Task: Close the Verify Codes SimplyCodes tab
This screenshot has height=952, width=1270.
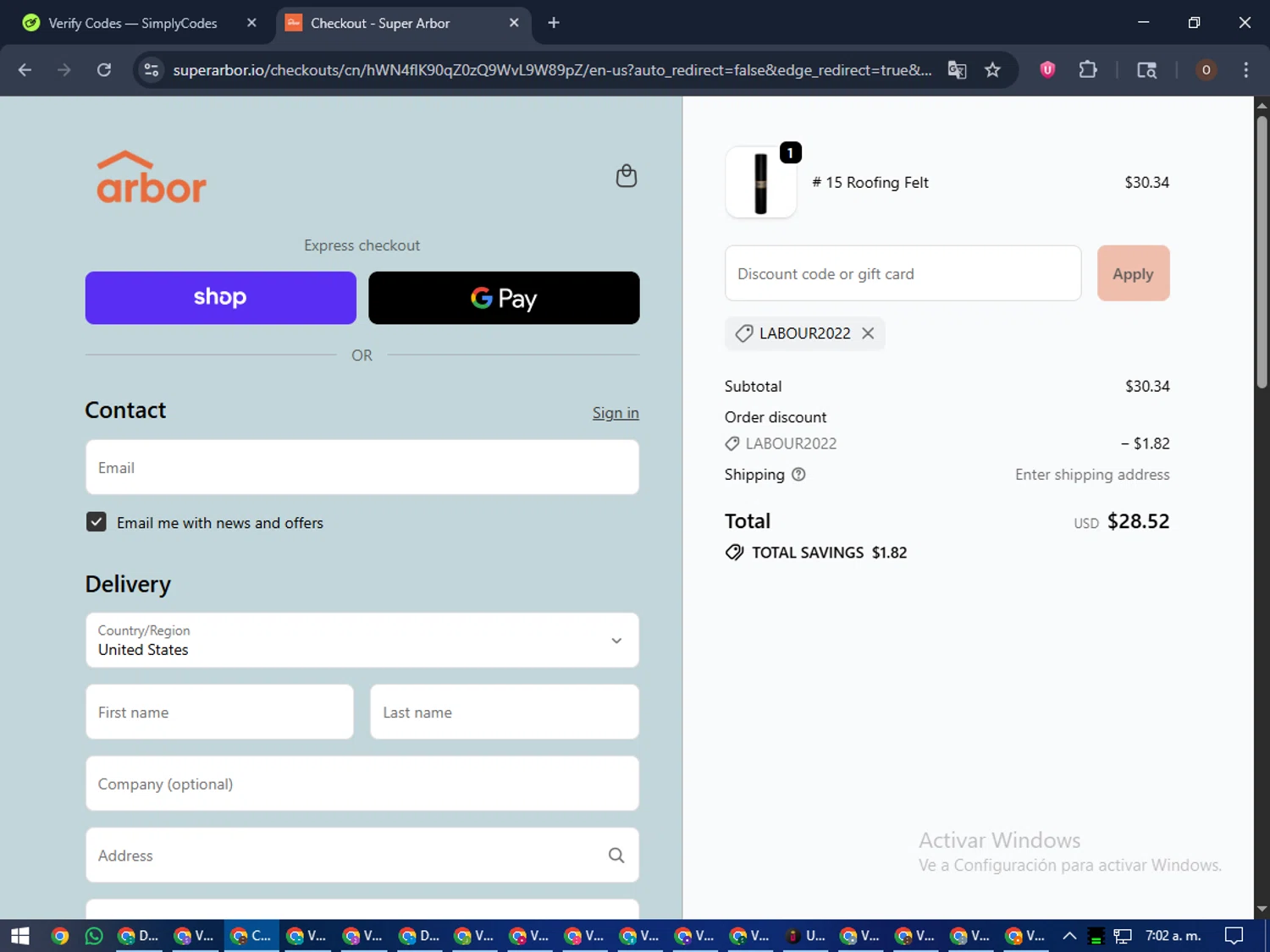Action: pyautogui.click(x=251, y=23)
